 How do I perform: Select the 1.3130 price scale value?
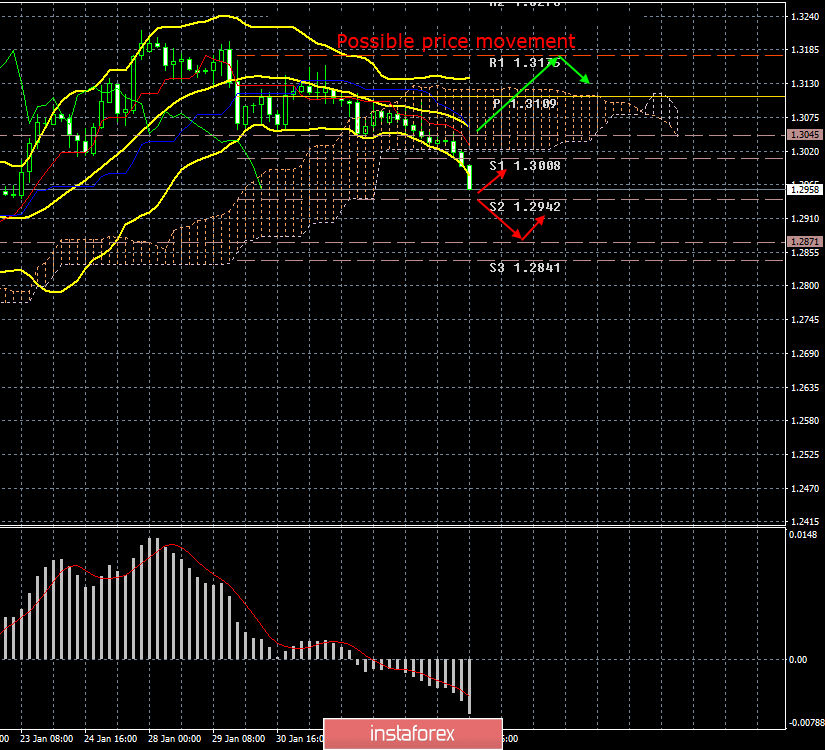(x=805, y=84)
